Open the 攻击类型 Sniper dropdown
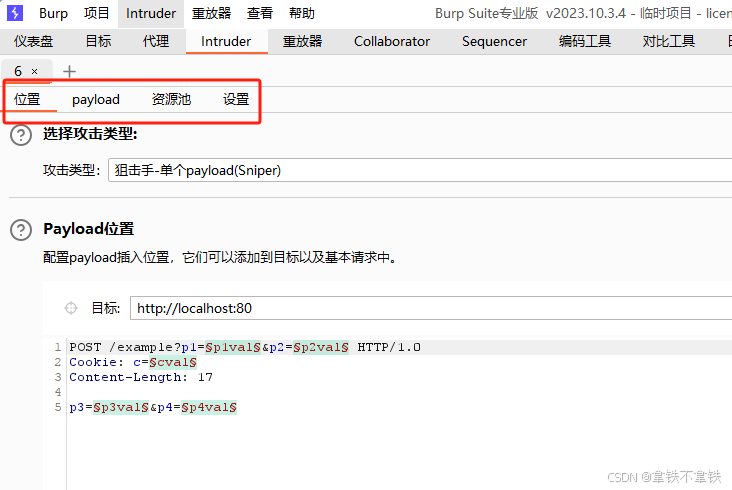Image resolution: width=732 pixels, height=490 pixels. pyautogui.click(x=420, y=170)
